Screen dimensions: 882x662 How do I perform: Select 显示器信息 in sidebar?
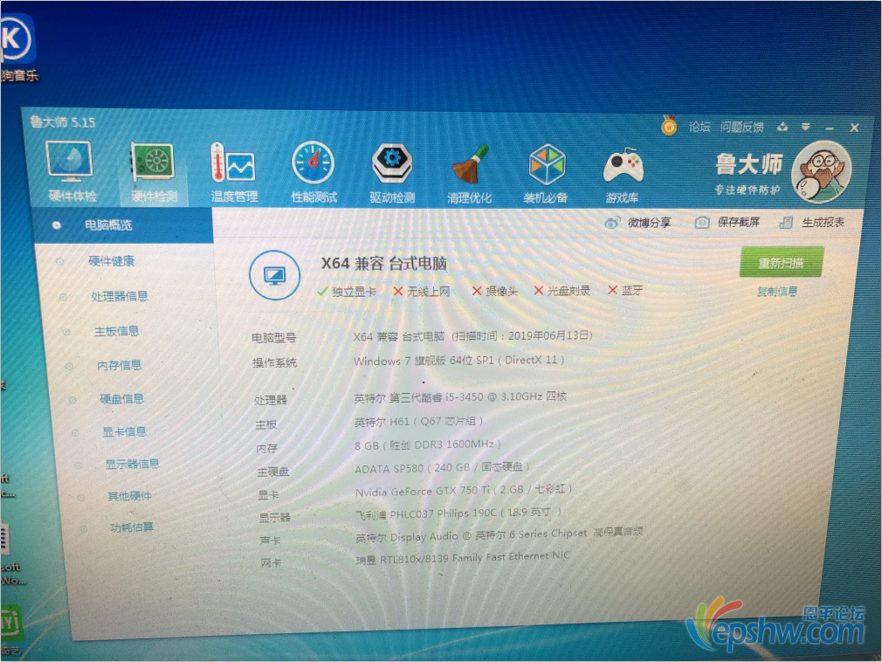point(132,464)
